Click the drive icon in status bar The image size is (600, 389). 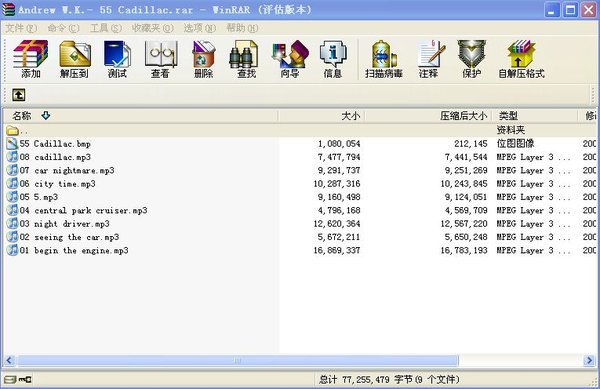coord(10,379)
